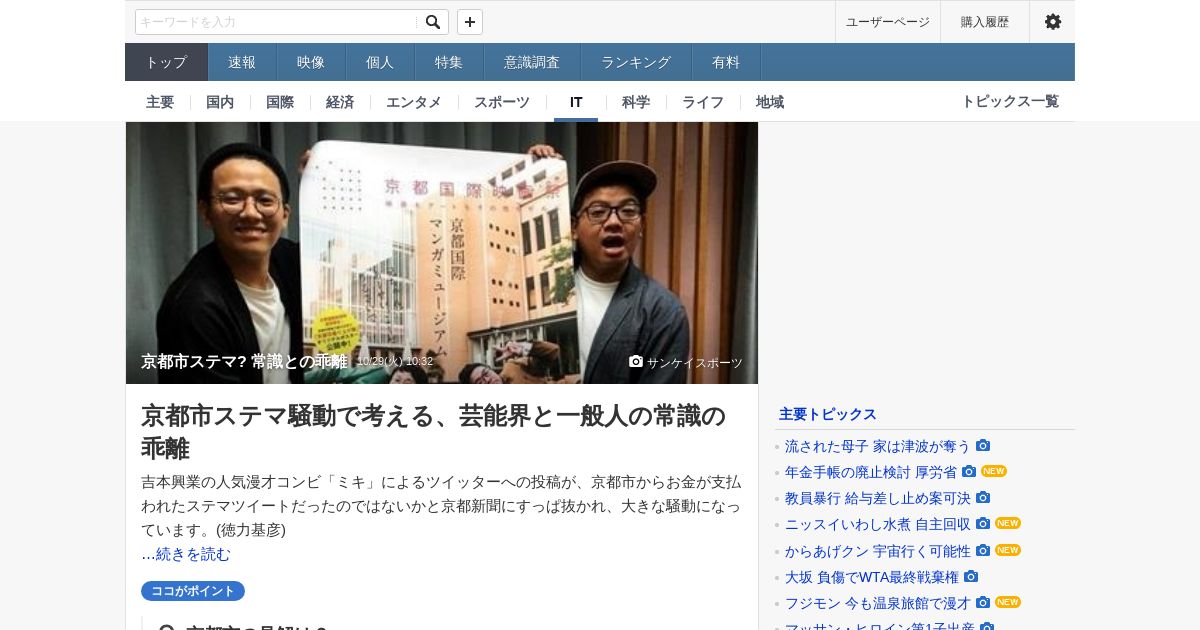The height and width of the screenshot is (630, 1200).
Task: Click image caption 京都市ステマ? 常識との乖離
Action: pos(244,361)
